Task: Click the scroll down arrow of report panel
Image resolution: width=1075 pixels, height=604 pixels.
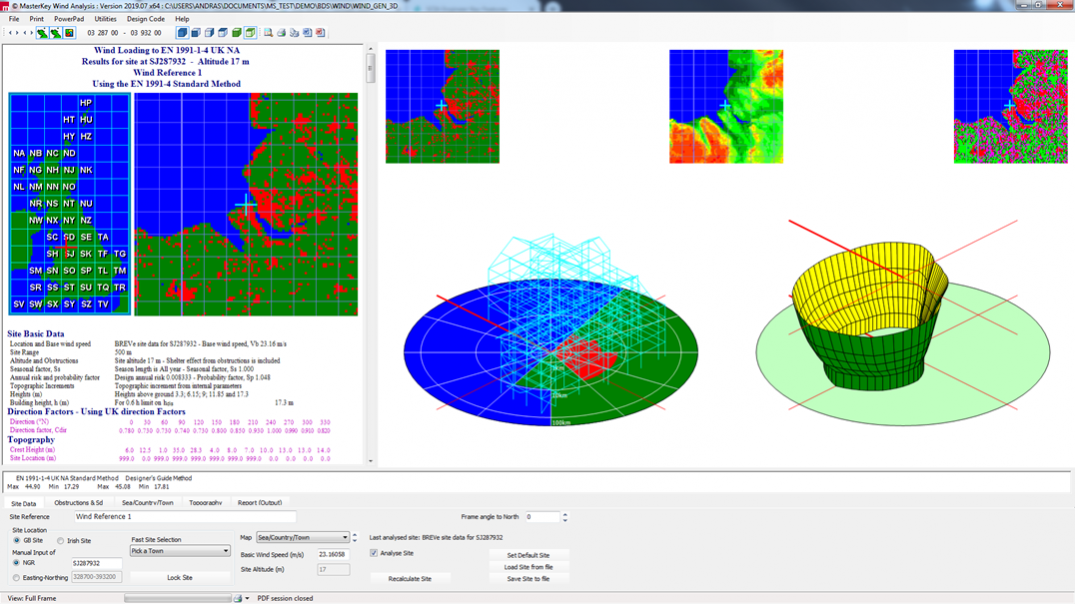Action: tap(370, 461)
